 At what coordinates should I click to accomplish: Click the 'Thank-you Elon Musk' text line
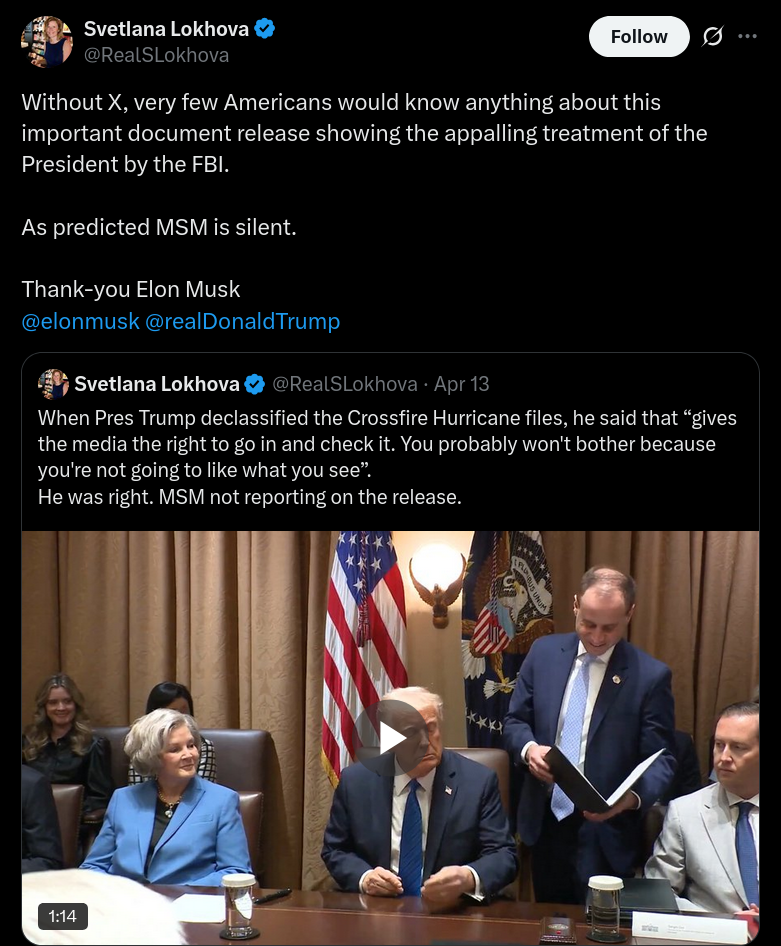coord(131,290)
